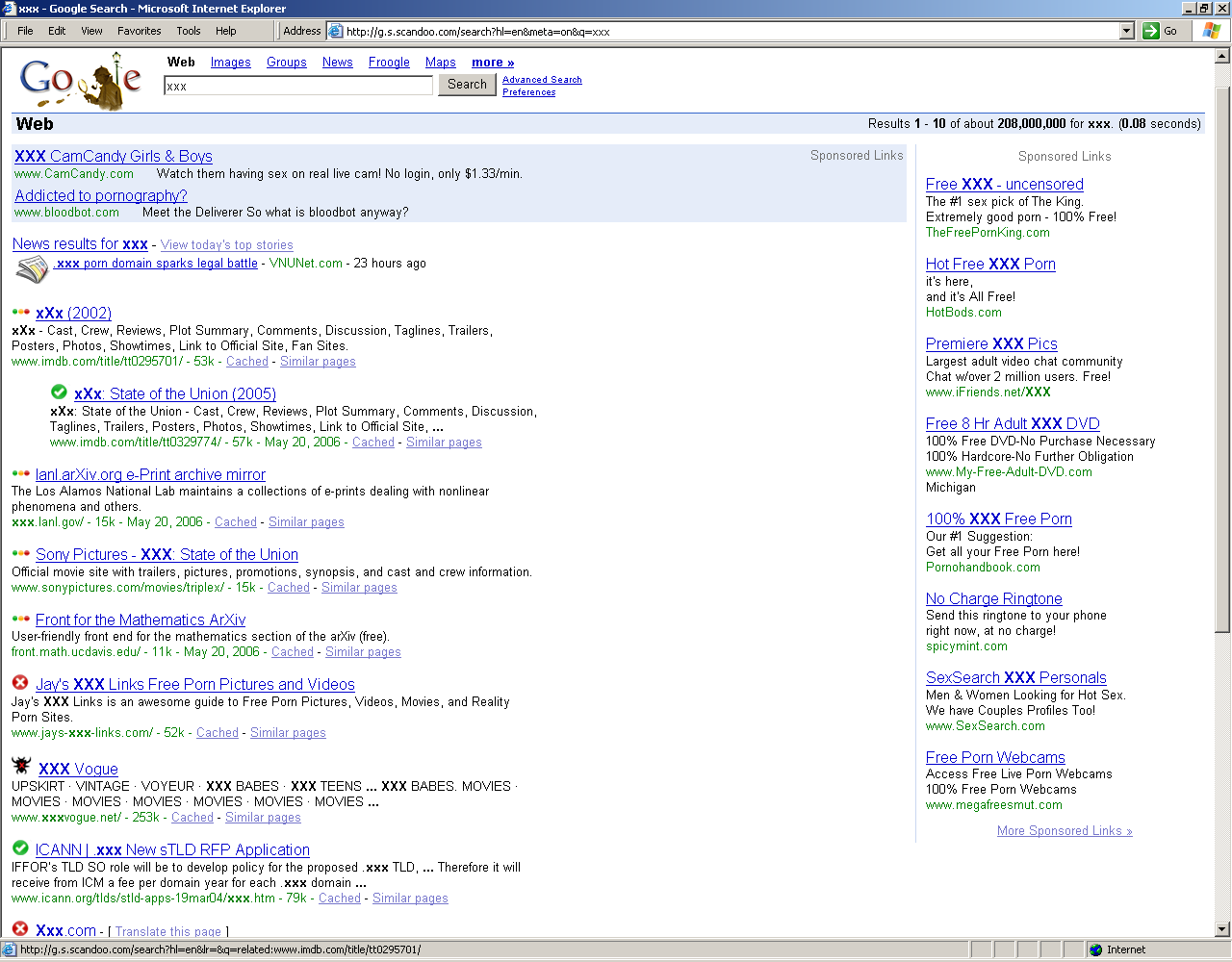Image resolution: width=1232 pixels, height=962 pixels.
Task: Switch to the Images search tab
Action: pyautogui.click(x=230, y=63)
